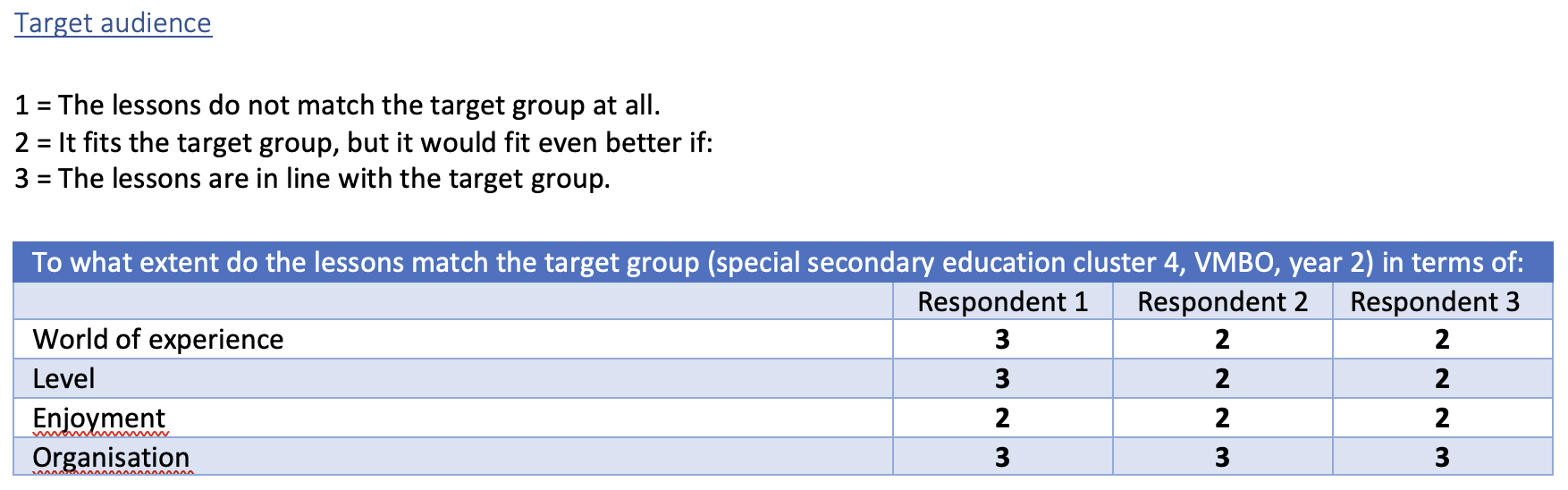
Task: Click Respondent 3's Organisation score cell
Action: click(x=1442, y=458)
